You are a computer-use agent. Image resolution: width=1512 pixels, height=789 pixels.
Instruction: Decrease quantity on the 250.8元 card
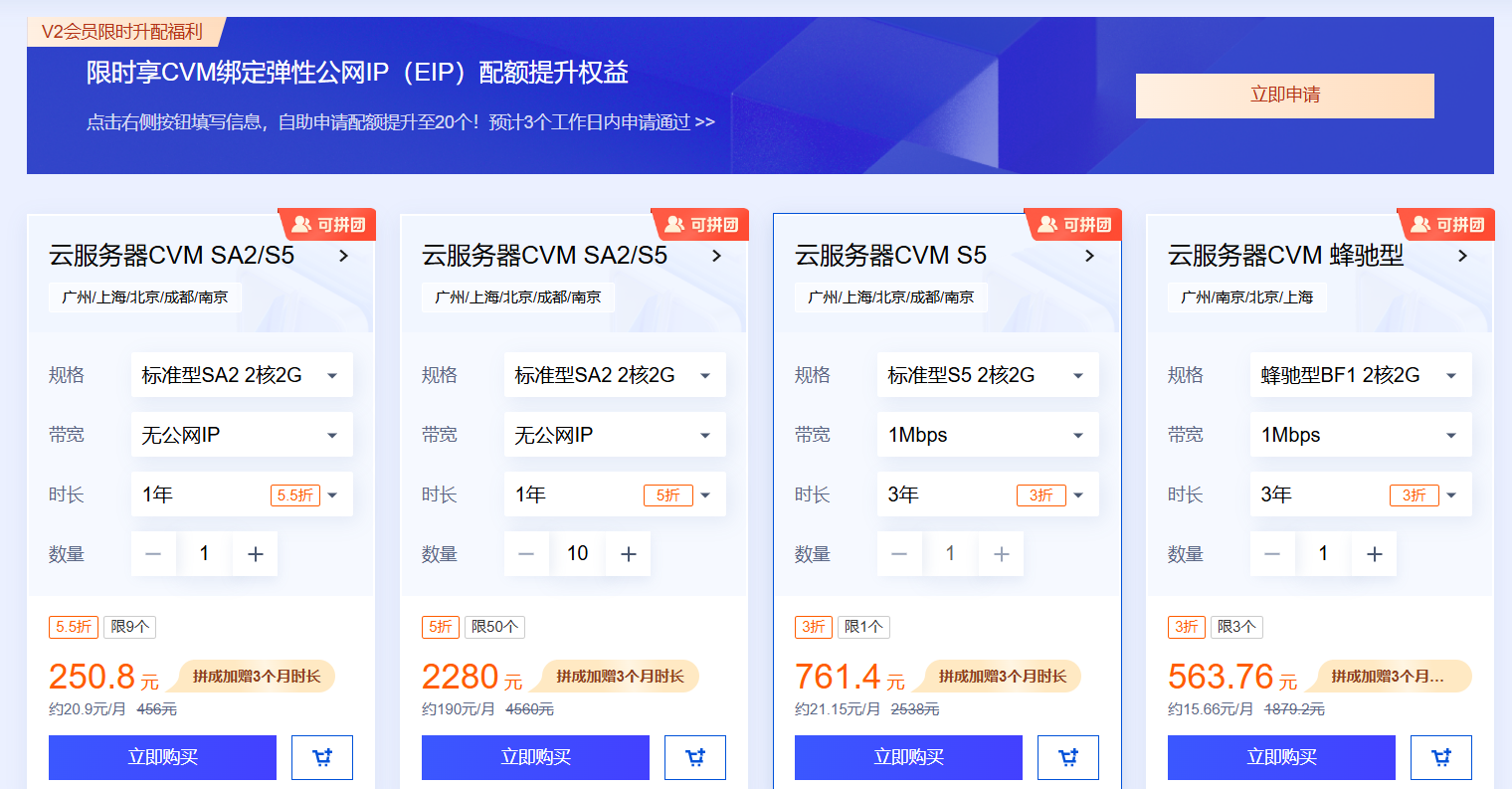click(x=153, y=554)
